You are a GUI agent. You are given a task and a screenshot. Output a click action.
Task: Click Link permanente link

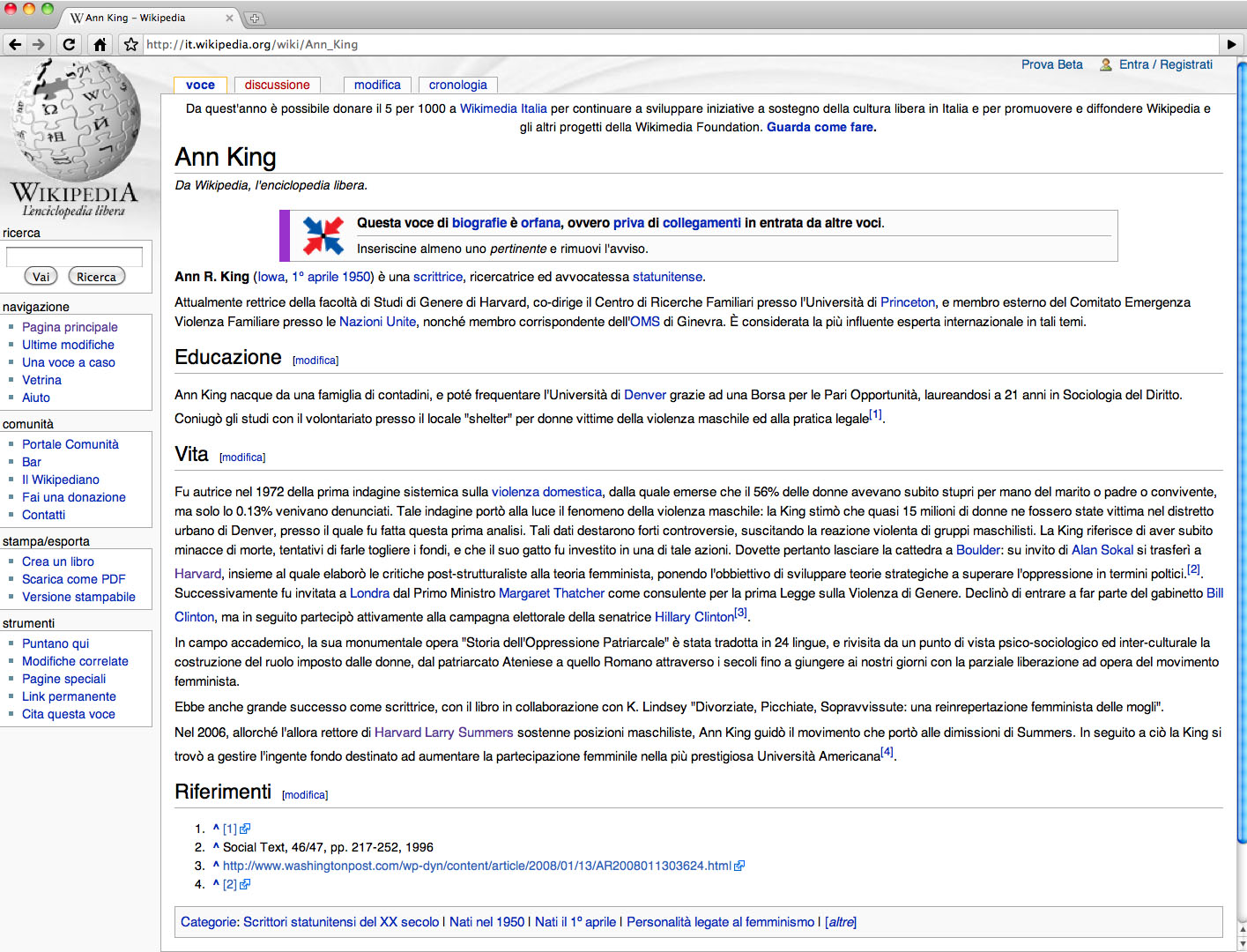point(69,696)
